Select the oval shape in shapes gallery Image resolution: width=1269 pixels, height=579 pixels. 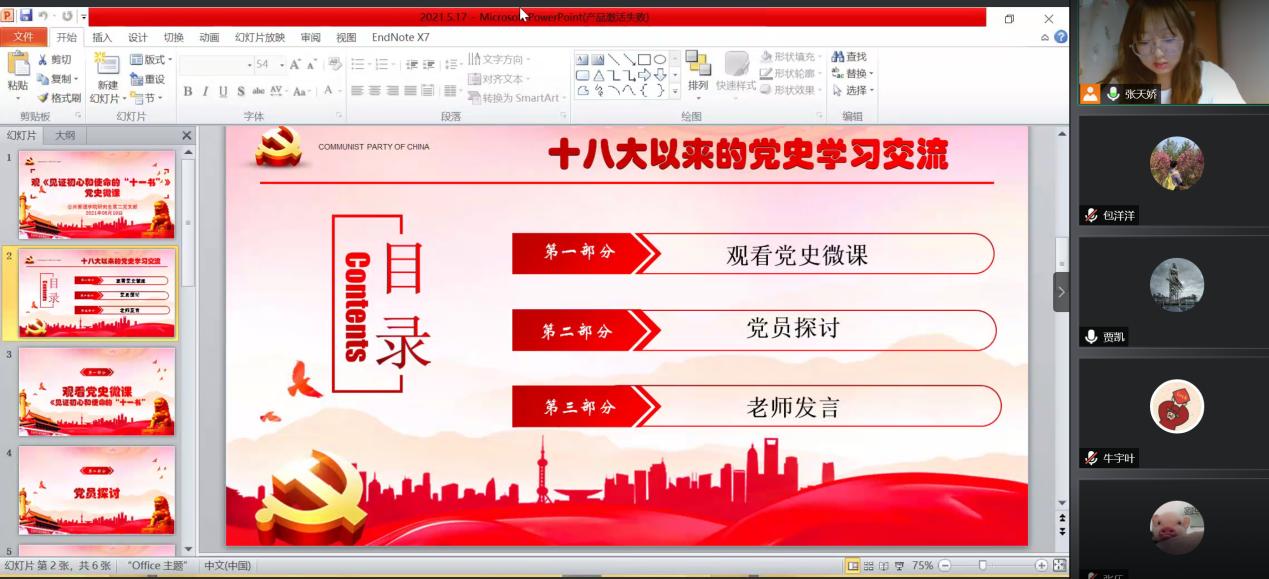click(660, 60)
